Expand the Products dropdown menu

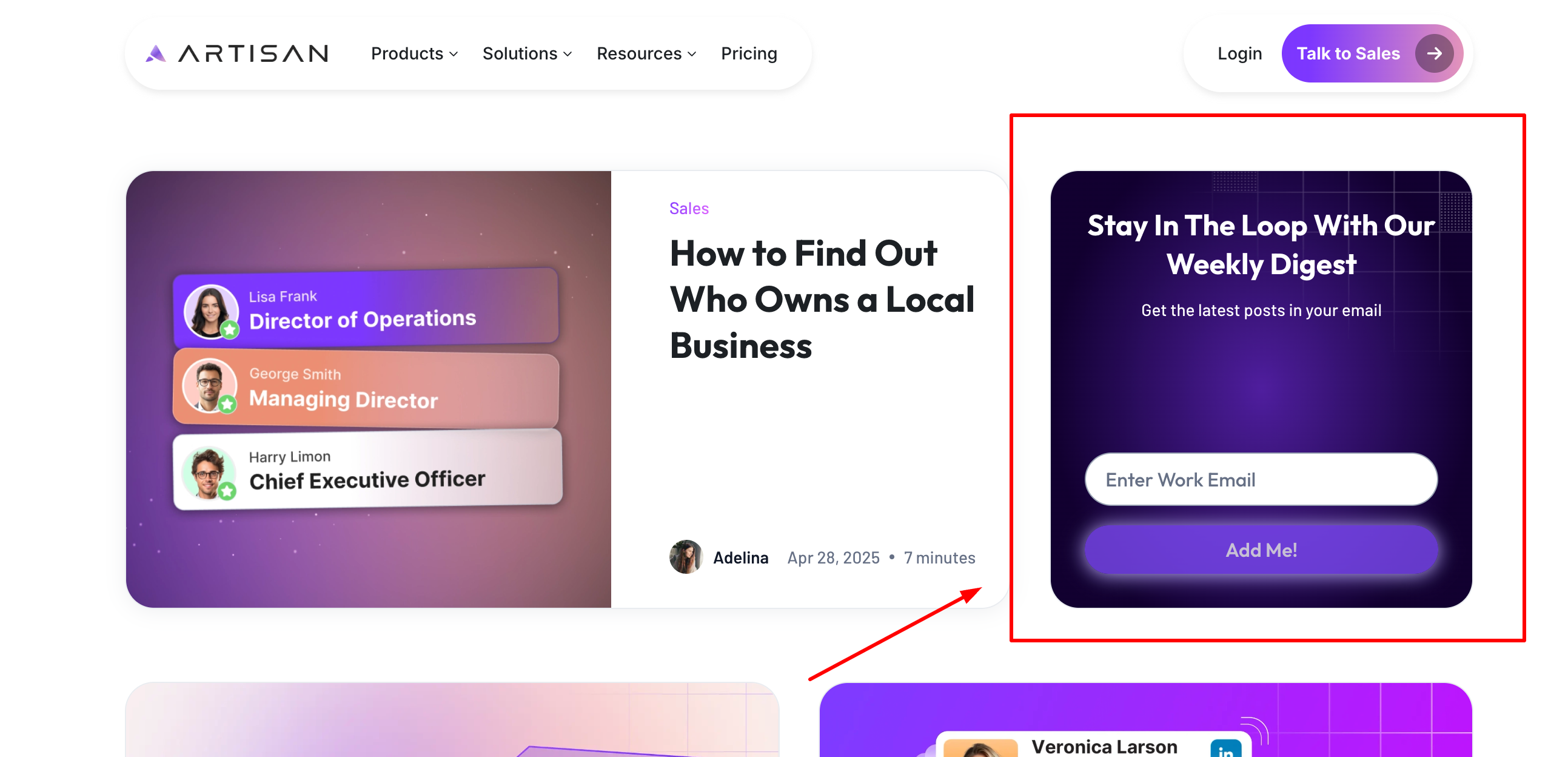click(415, 53)
